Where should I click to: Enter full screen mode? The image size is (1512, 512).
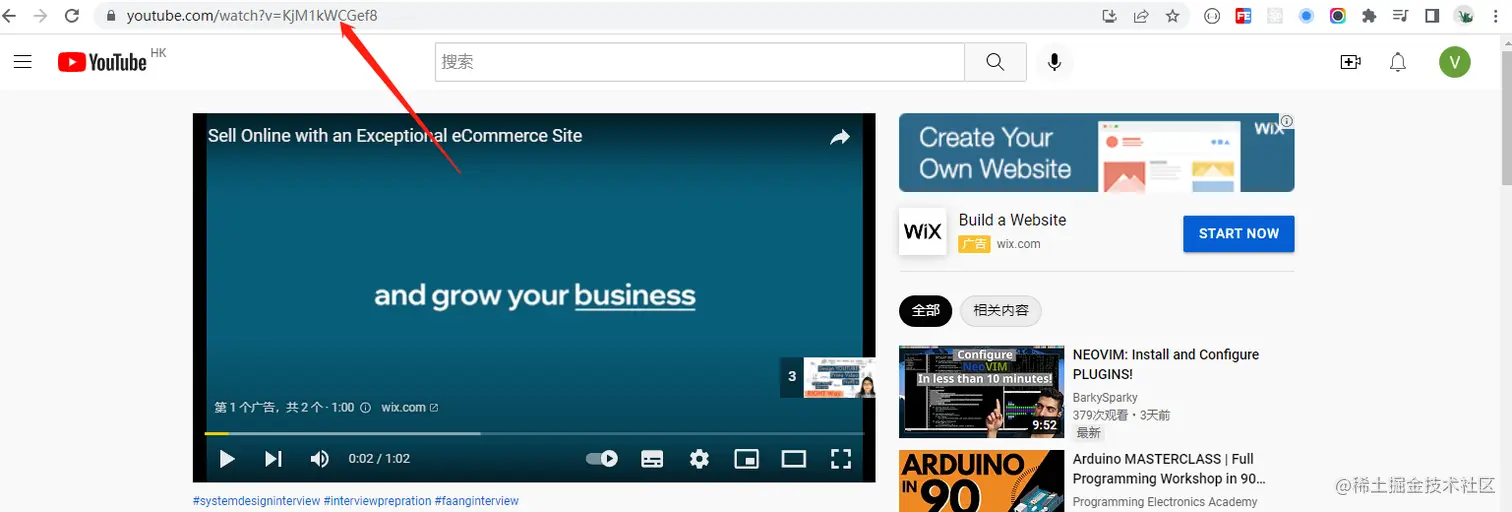point(841,459)
